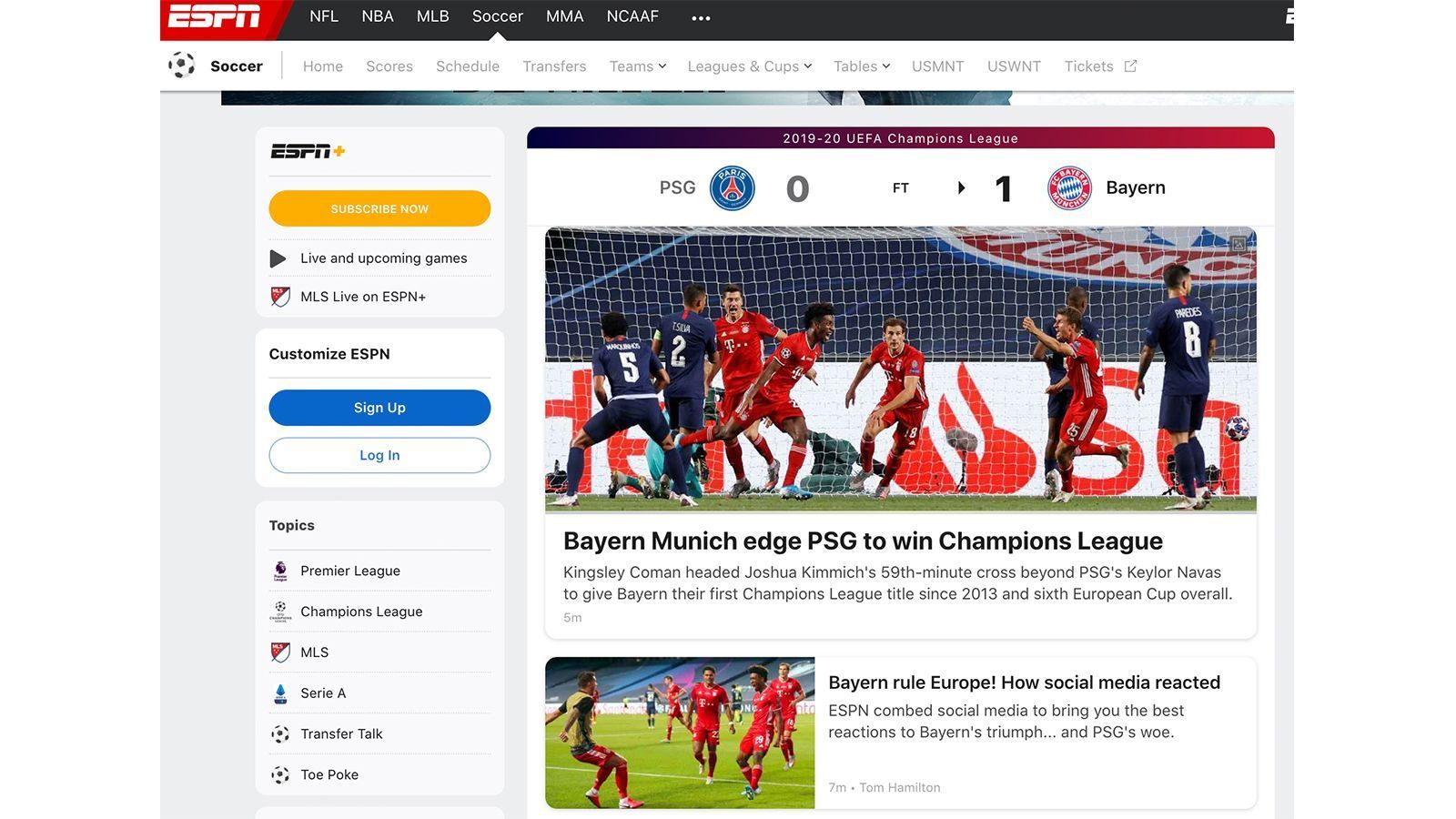The height and width of the screenshot is (819, 1456).
Task: Click the PSG team name in scoreboard
Action: tap(677, 187)
